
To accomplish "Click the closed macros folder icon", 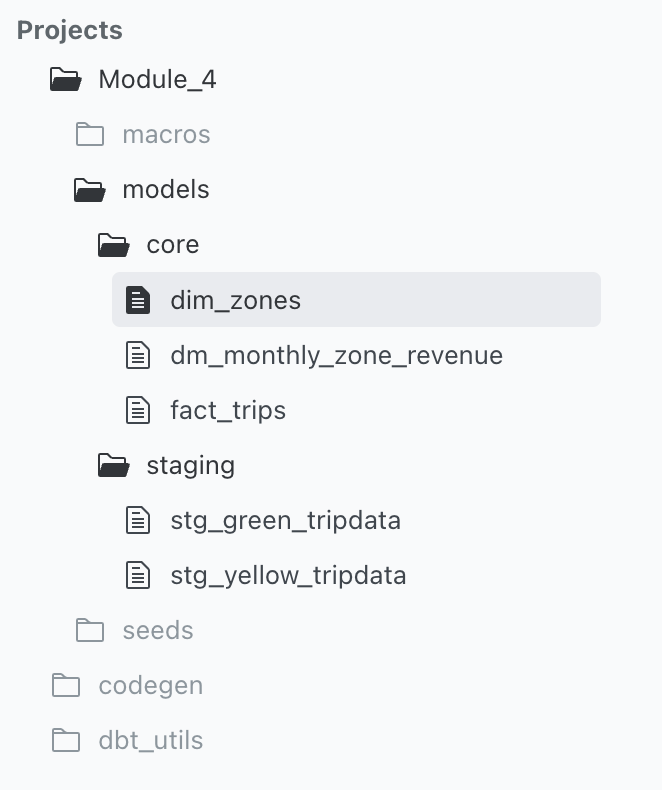I will coord(90,135).
